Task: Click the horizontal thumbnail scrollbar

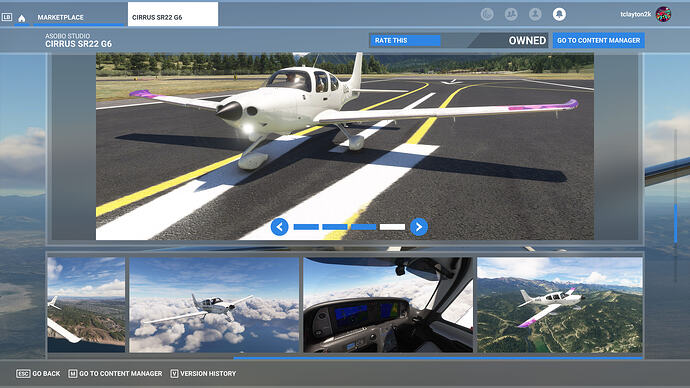Action: click(x=438, y=358)
